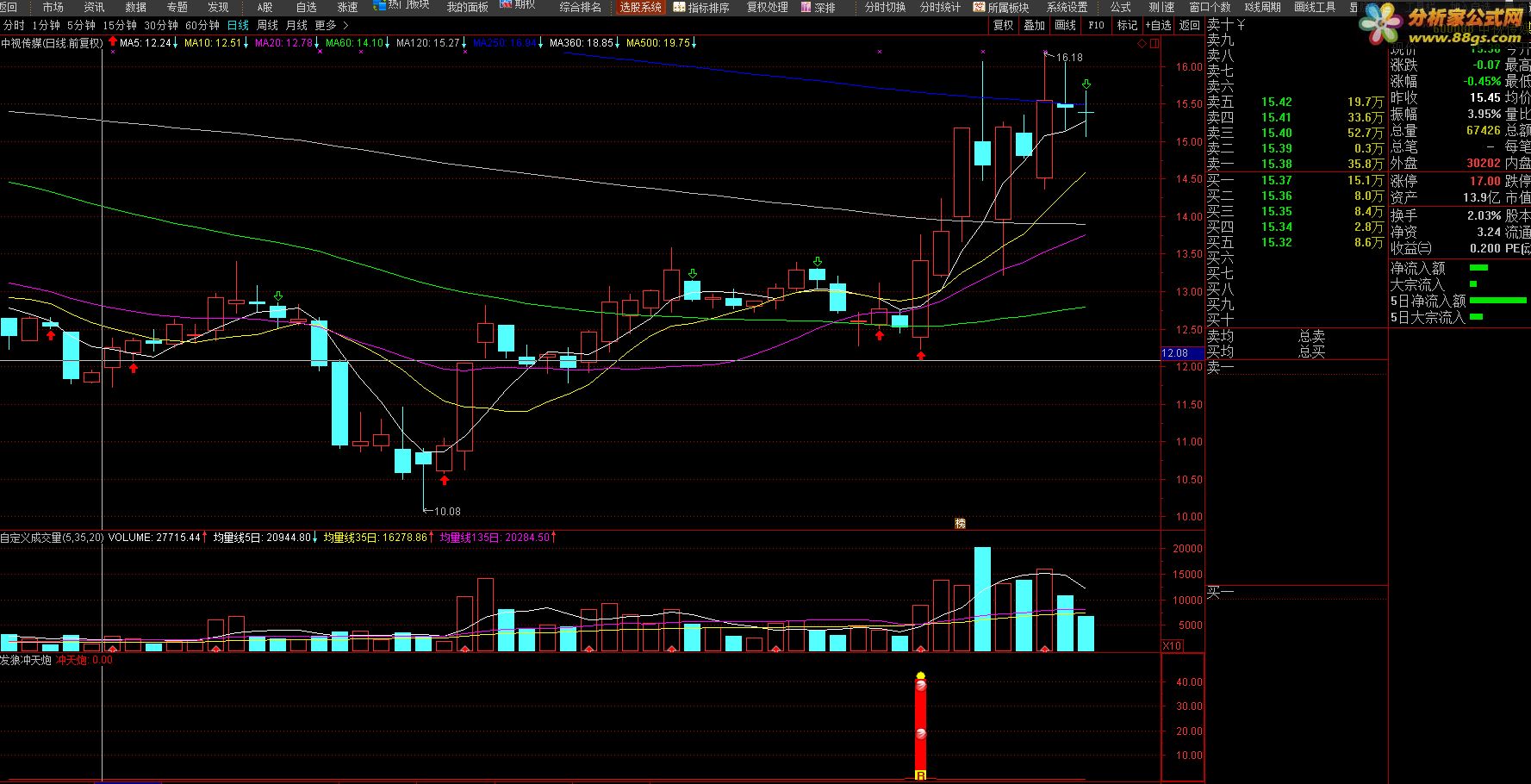
Task: Open 综合排名 in top bar
Action: click(580, 7)
